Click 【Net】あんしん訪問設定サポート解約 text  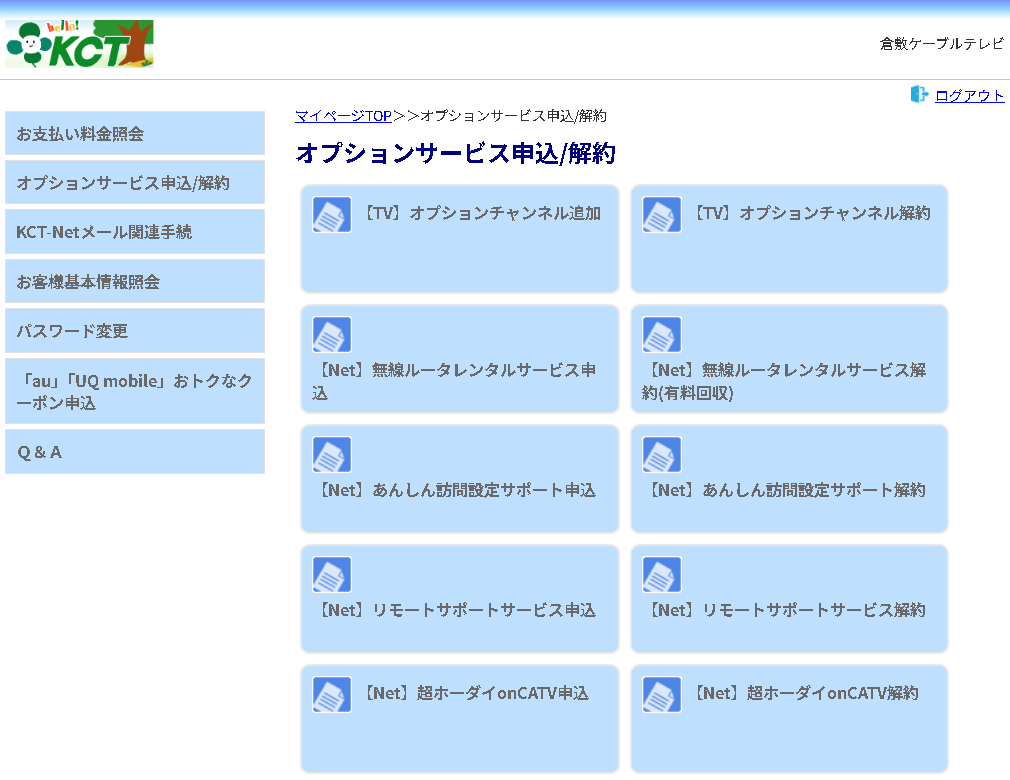click(785, 490)
